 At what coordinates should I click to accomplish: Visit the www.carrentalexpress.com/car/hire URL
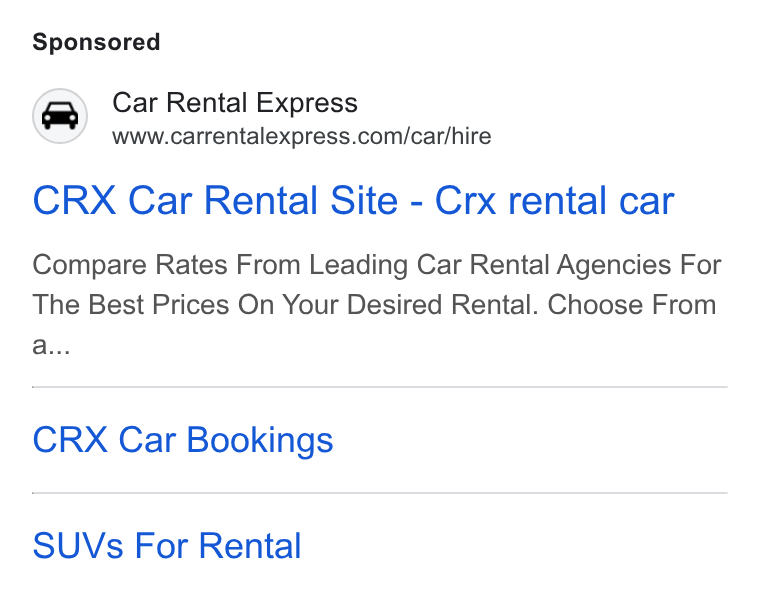point(301,136)
